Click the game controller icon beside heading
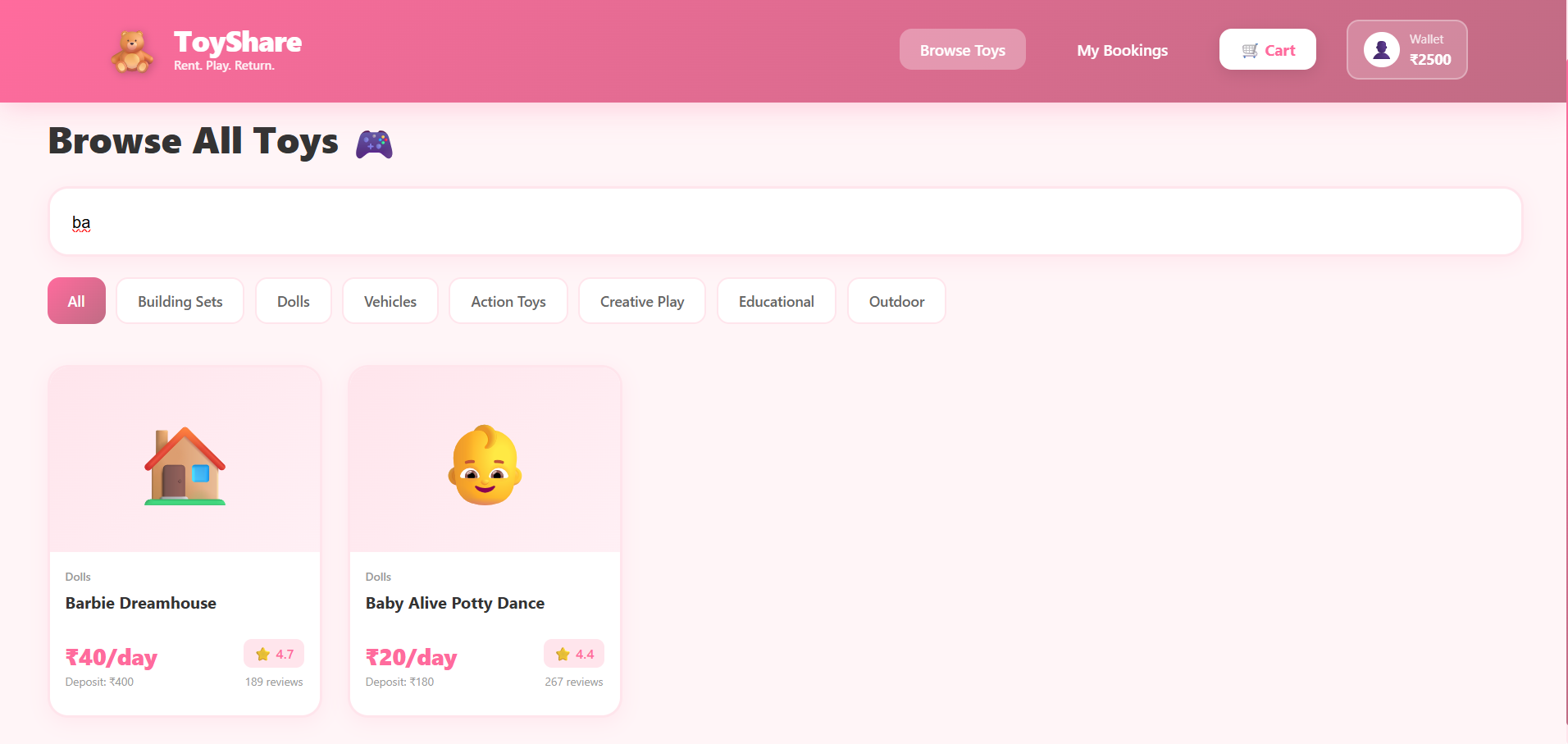 374,144
